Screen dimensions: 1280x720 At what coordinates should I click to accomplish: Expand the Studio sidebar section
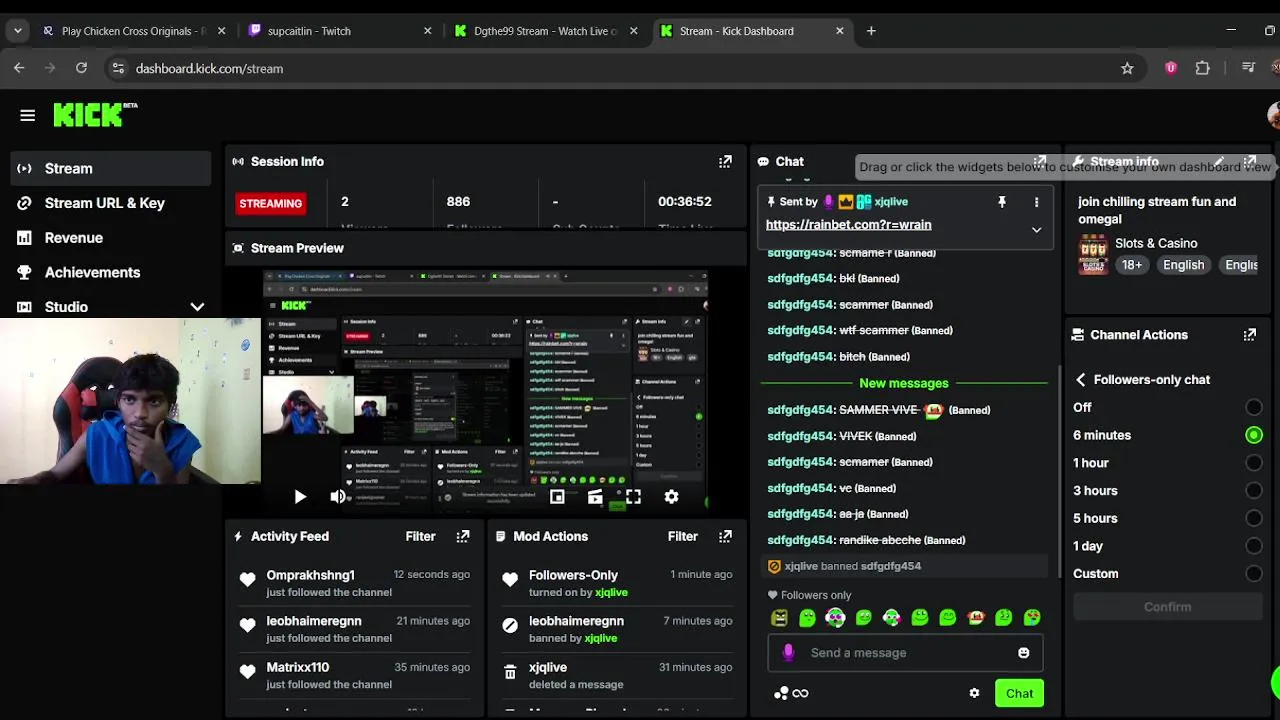pyautogui.click(x=197, y=307)
